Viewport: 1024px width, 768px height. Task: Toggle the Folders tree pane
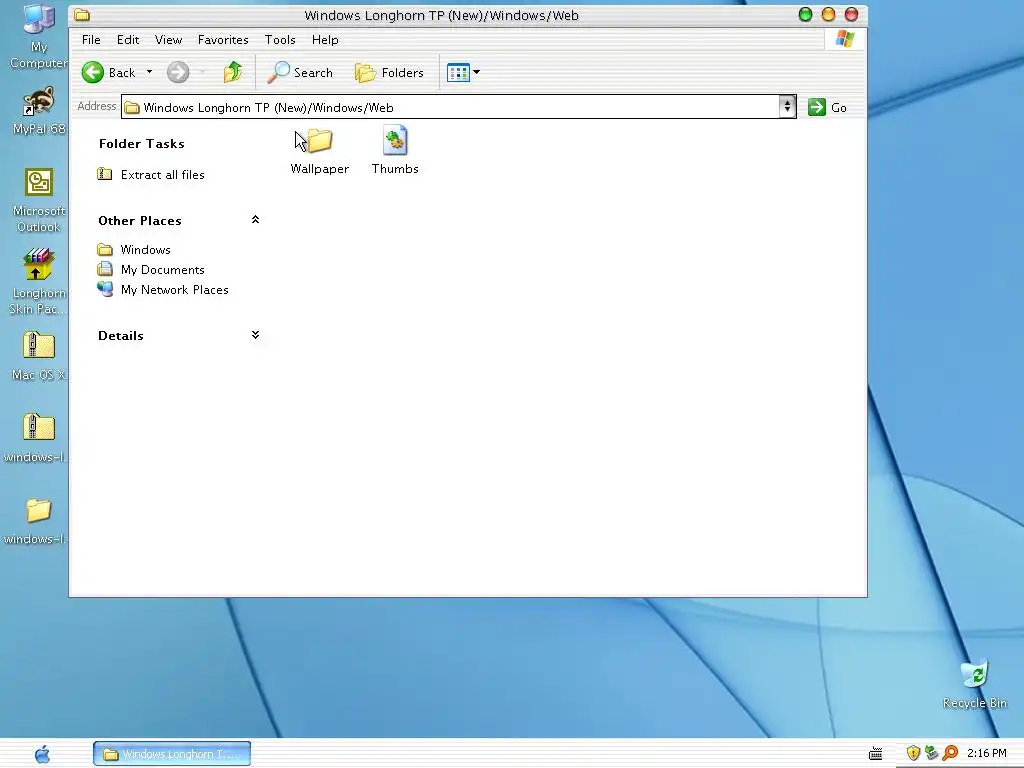click(389, 72)
